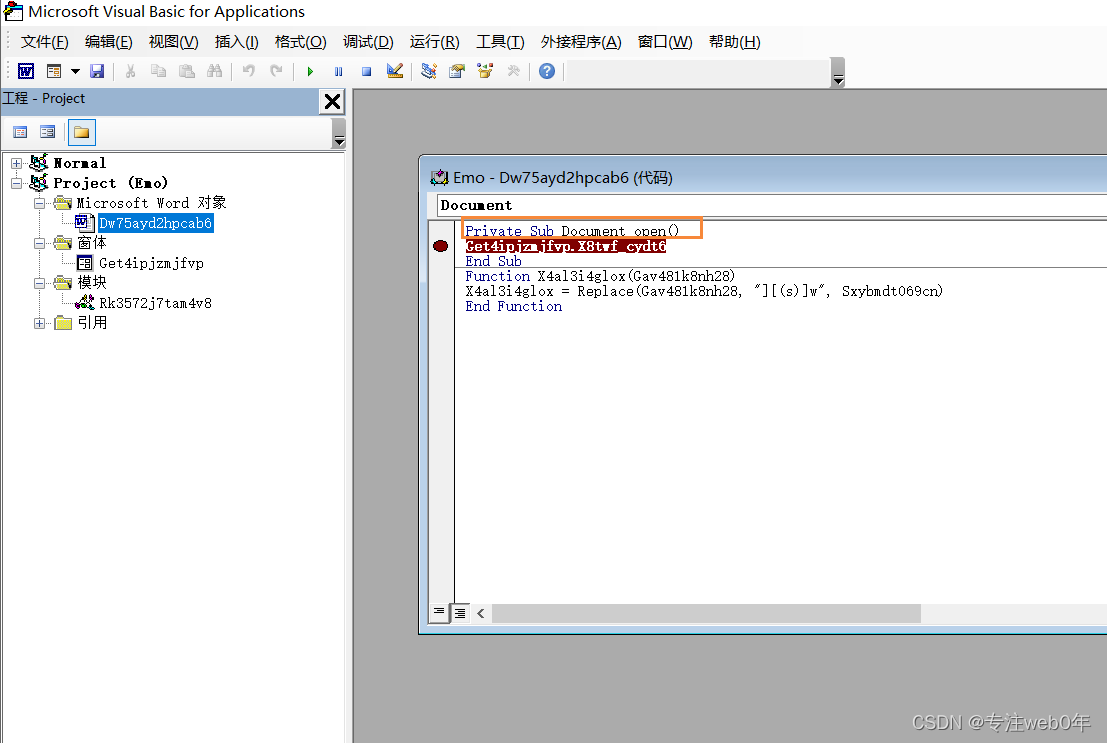Viewport: 1107px width, 743px height.
Task: Toggle Folders view in Project panel
Action: point(81,132)
